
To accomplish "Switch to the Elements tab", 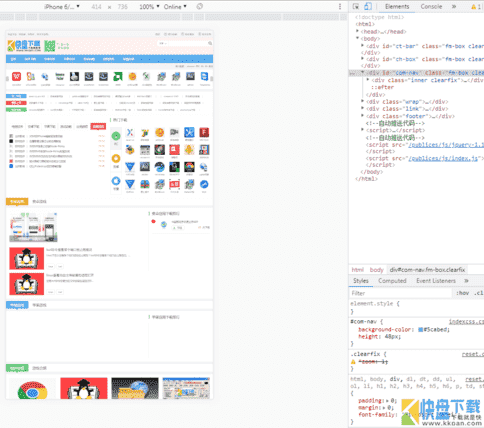I will (397, 6).
